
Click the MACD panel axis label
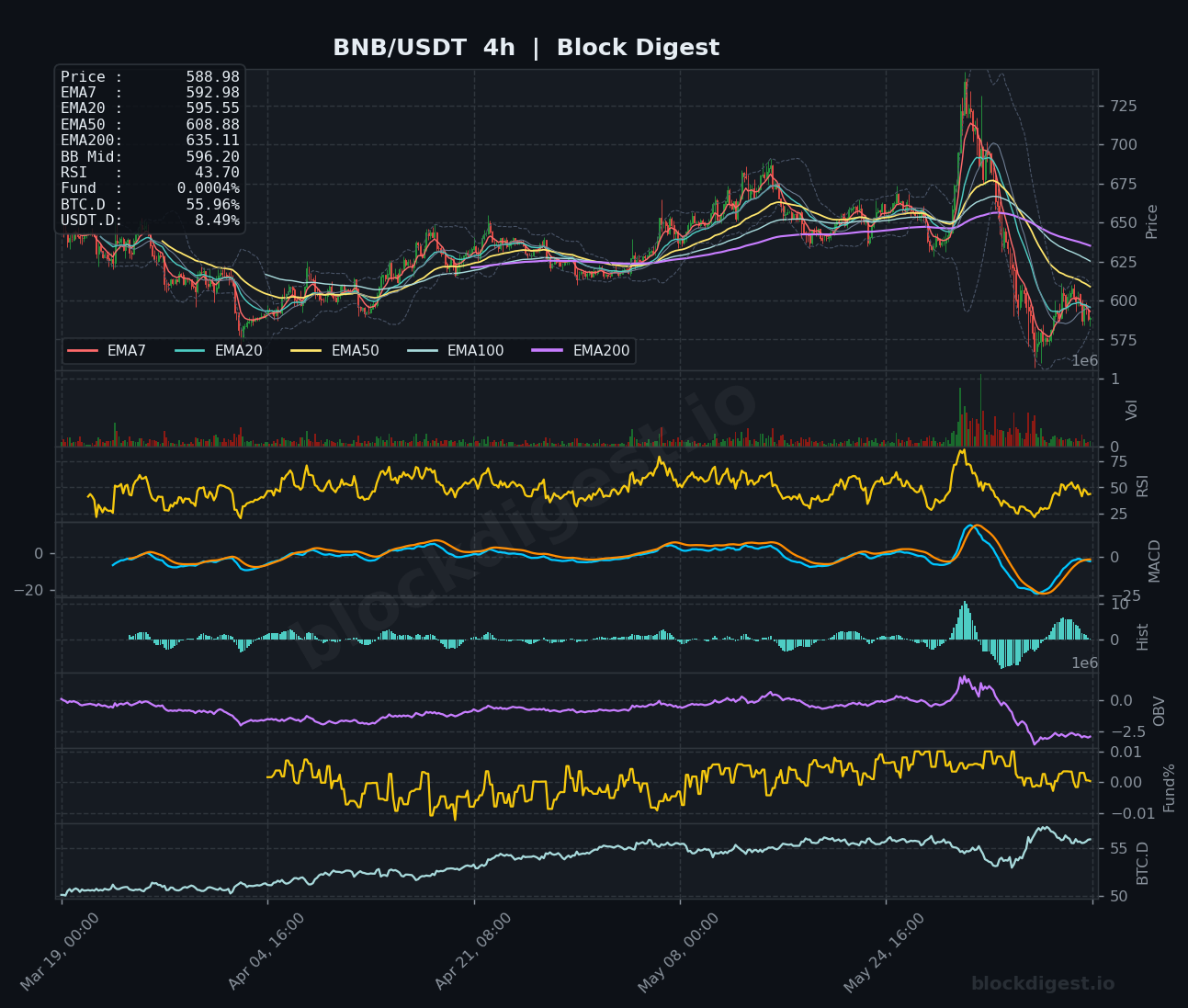pos(1154,561)
